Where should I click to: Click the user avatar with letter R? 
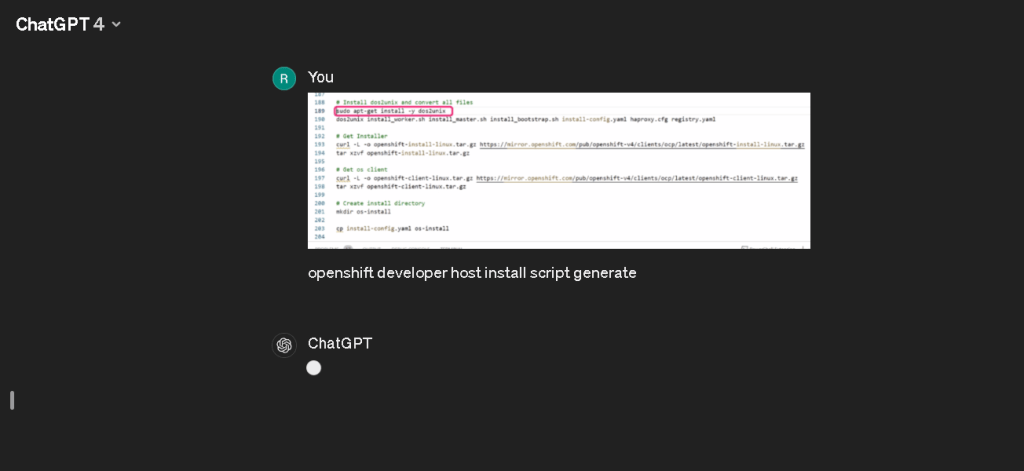click(284, 78)
